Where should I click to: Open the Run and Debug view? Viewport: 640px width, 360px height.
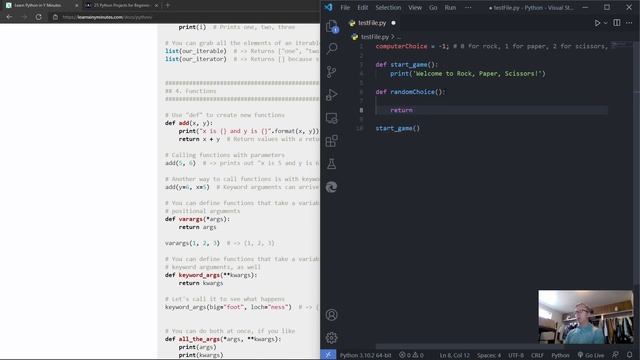pyautogui.click(x=331, y=95)
